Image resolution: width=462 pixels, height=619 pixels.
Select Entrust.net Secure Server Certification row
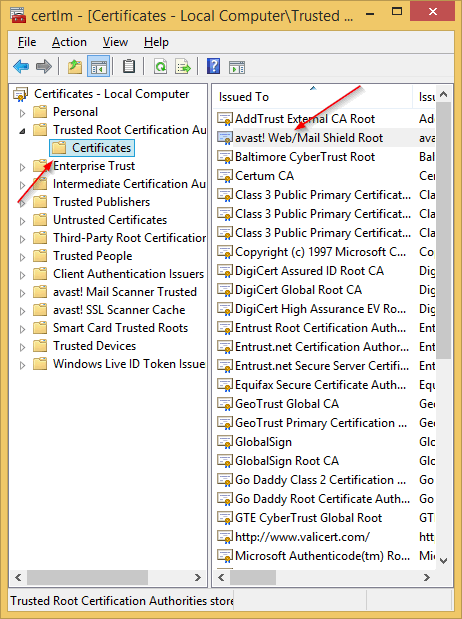(x=322, y=366)
